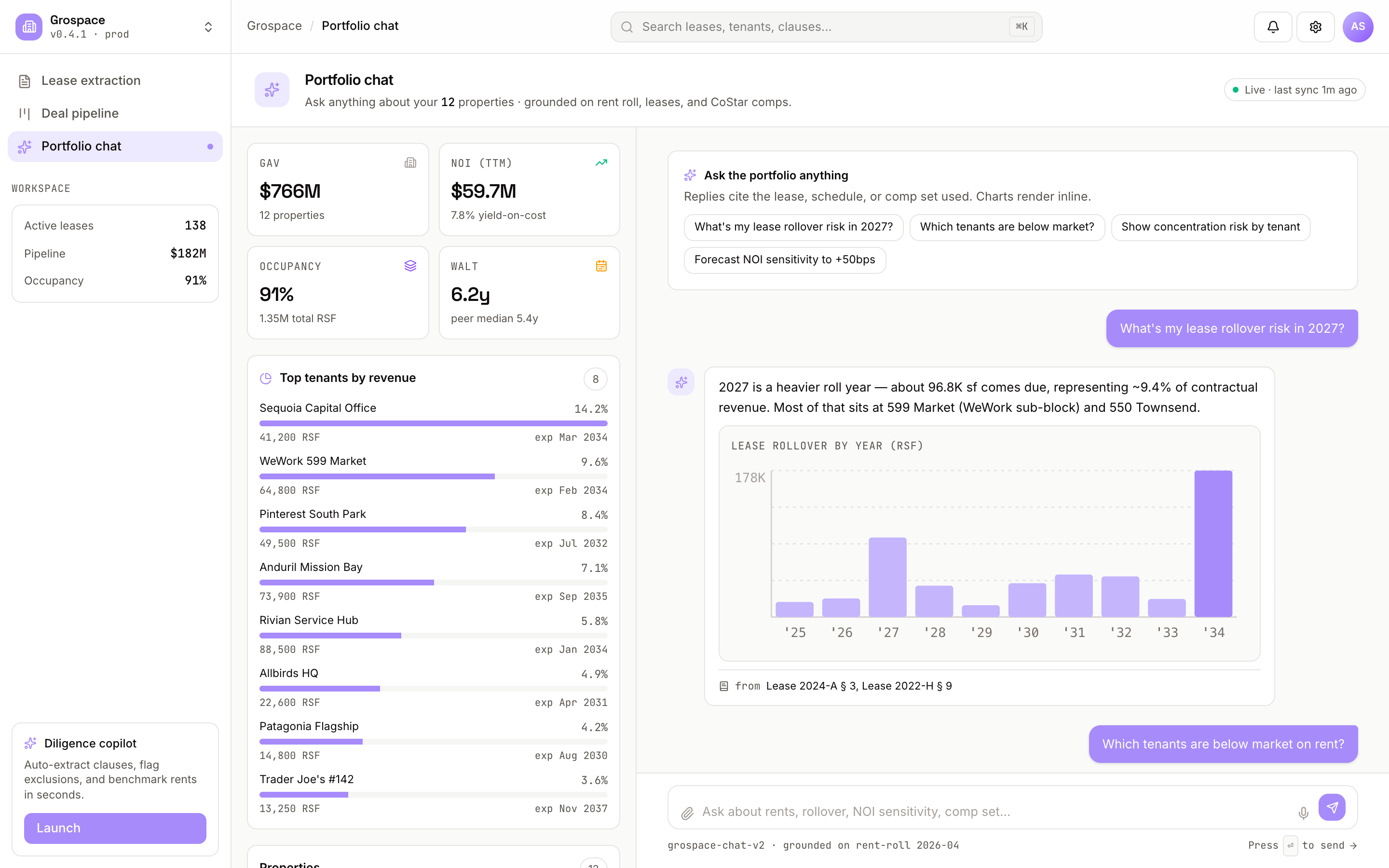This screenshot has width=1389, height=868.
Task: Send the chat message
Action: tap(1332, 807)
